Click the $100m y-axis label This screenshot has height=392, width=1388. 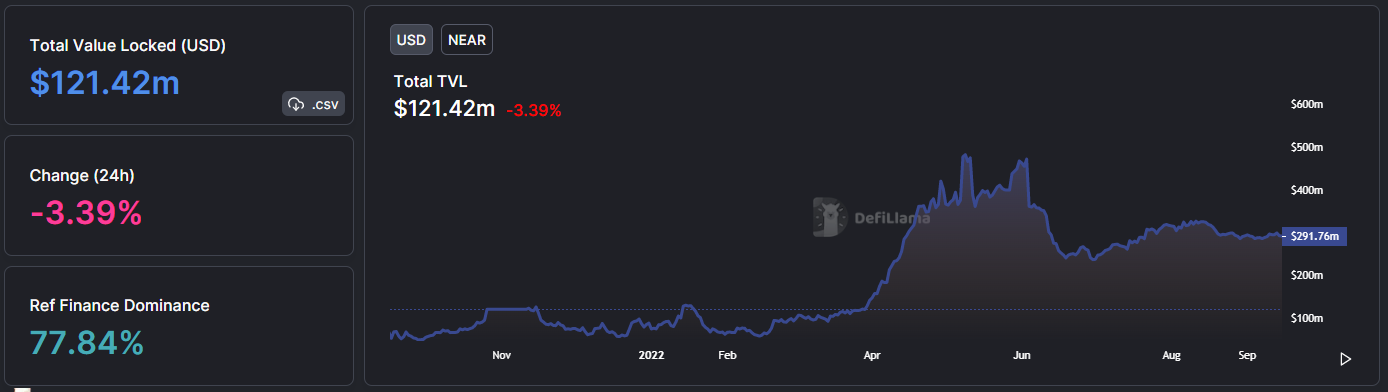(x=1307, y=318)
